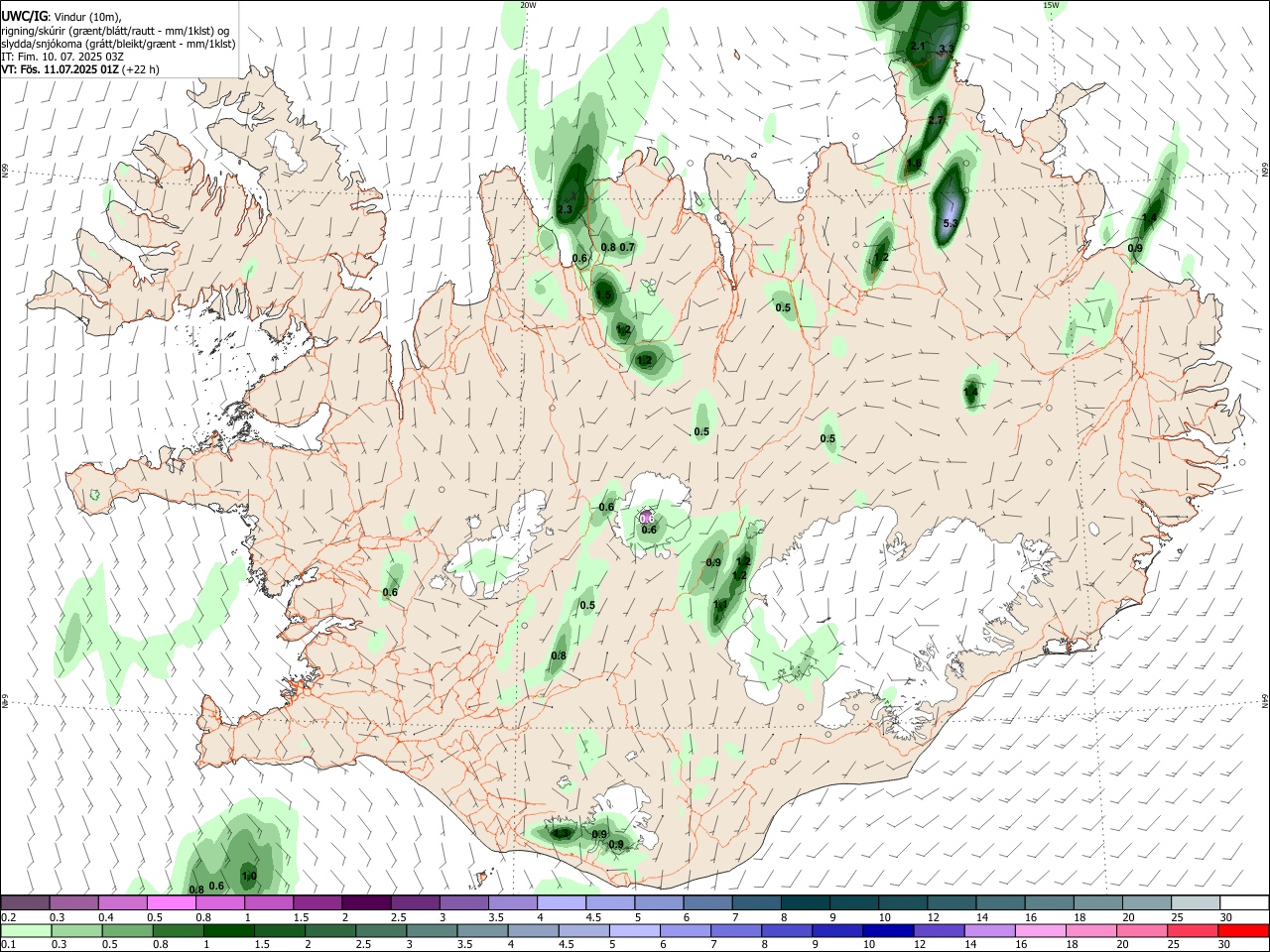Viewport: 1270px width, 952px height.
Task: Click the darkest purple 2 swatch in upper legend
Action: coord(366,902)
